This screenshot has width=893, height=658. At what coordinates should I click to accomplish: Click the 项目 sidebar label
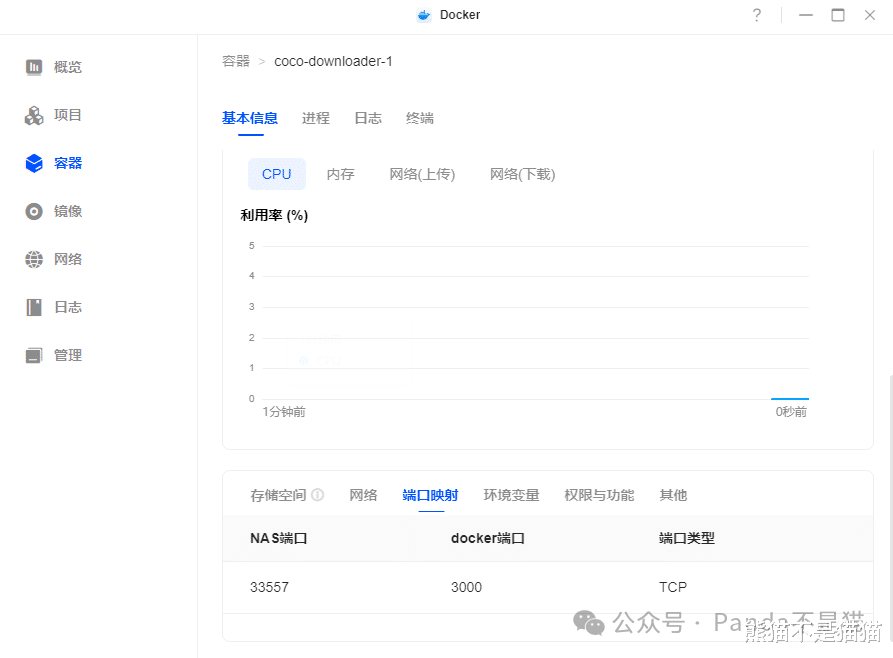tap(68, 115)
